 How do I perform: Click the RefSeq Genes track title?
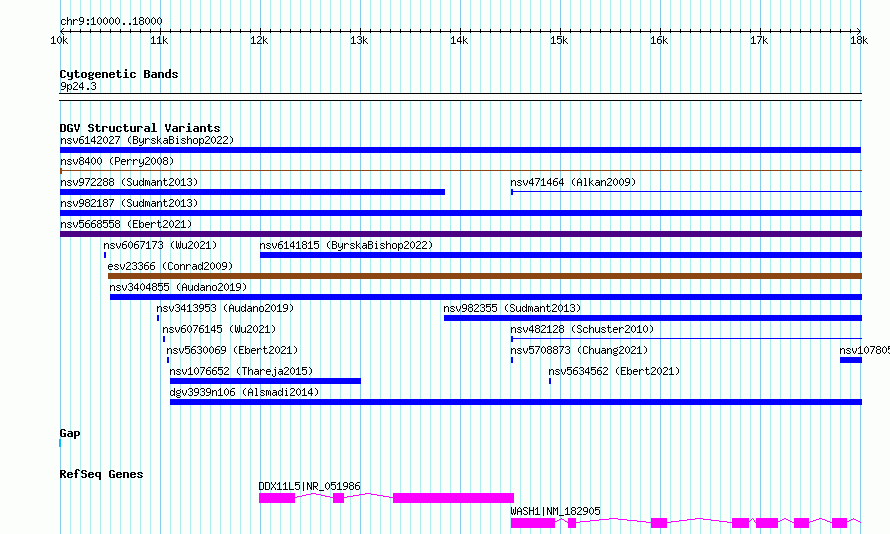[x=101, y=474]
